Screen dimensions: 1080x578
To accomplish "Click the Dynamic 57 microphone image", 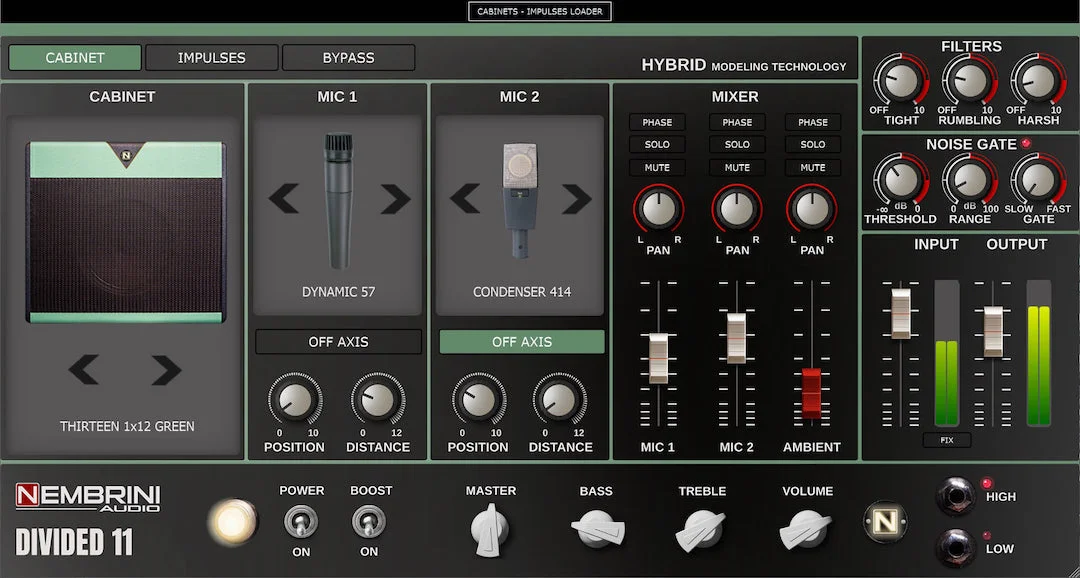I will click(x=338, y=201).
